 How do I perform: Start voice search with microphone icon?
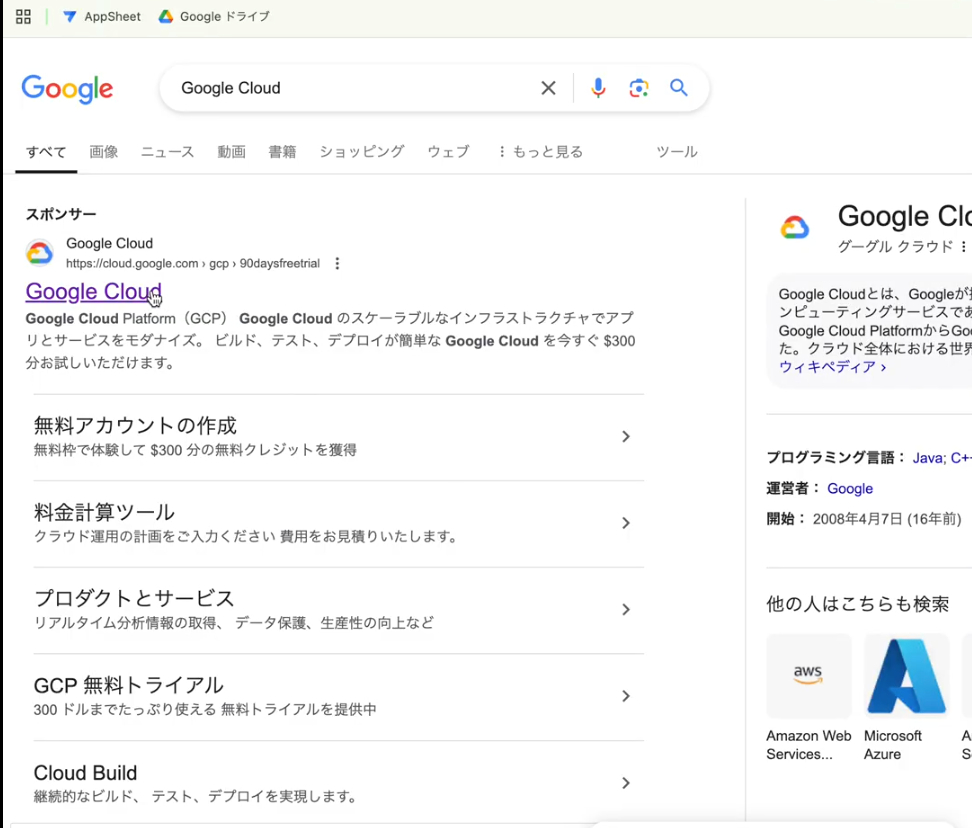[598, 88]
